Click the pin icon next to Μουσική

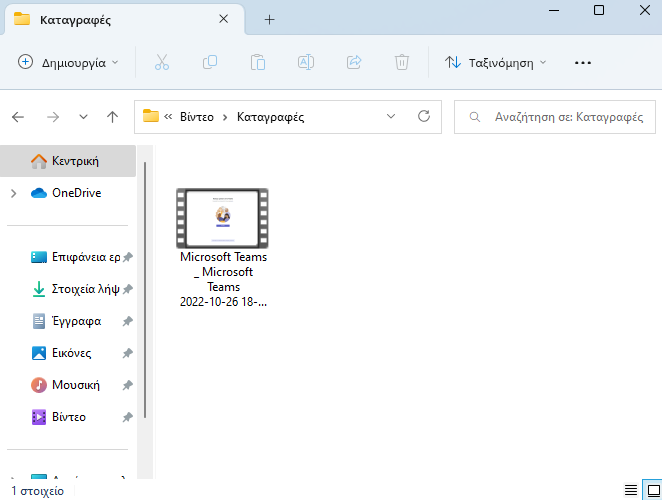pos(128,385)
